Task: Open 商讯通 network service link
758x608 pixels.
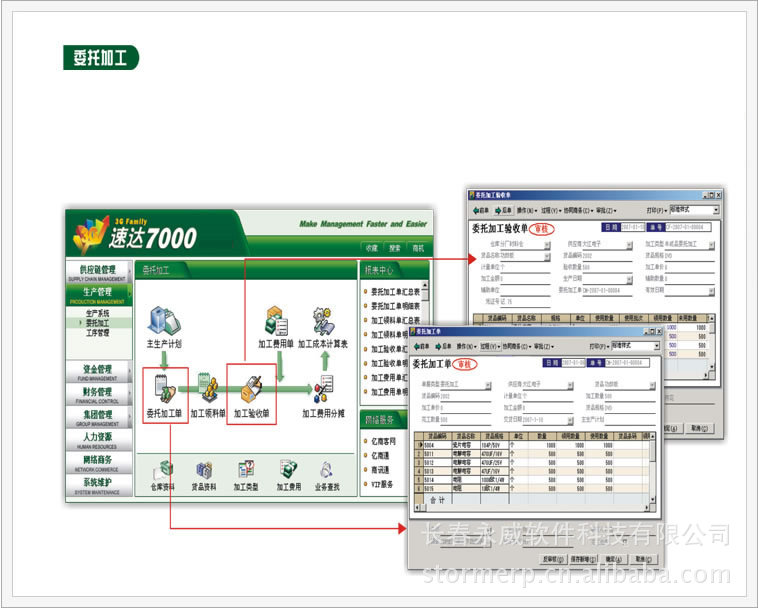Action: coord(380,470)
